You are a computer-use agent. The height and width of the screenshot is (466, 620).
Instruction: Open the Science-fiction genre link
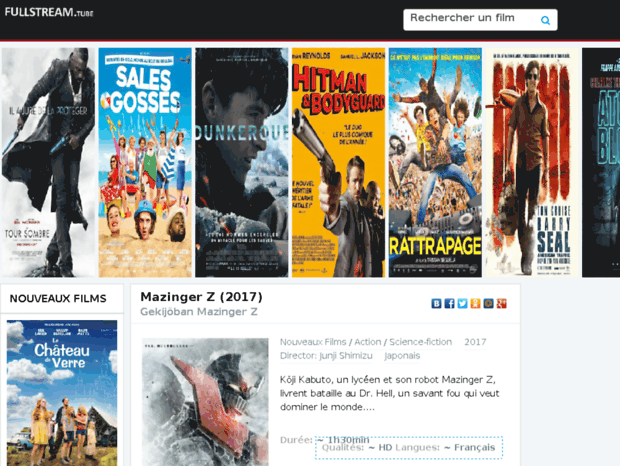coord(420,342)
